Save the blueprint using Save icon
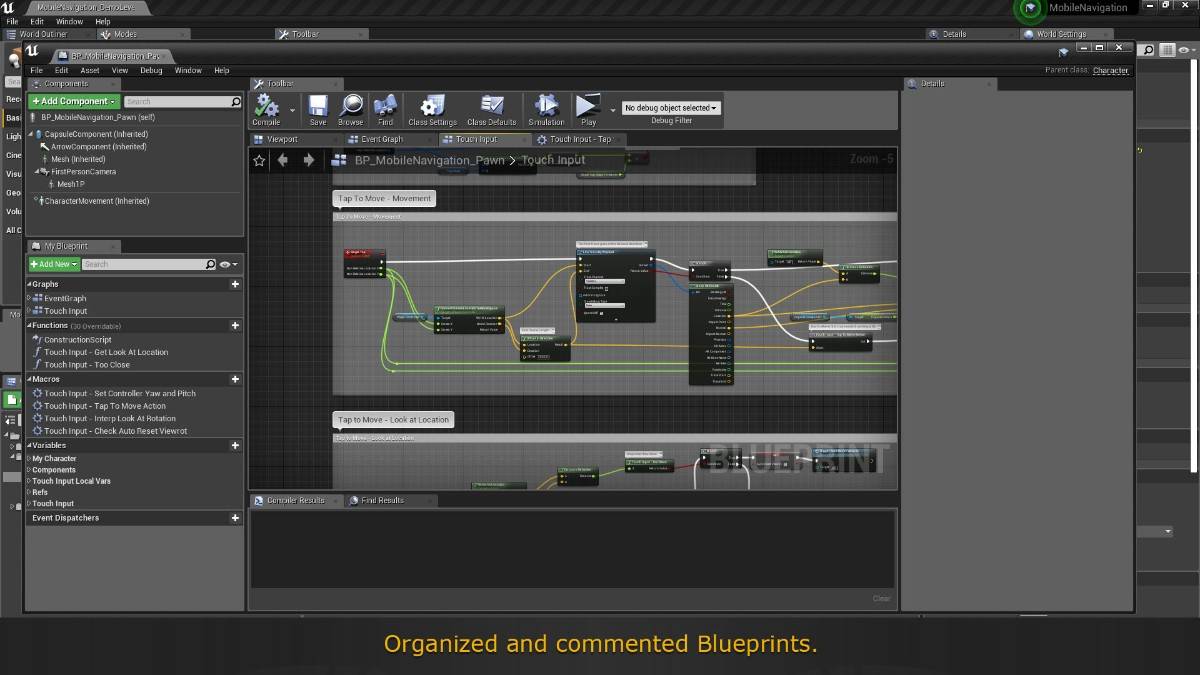This screenshot has height=675, width=1200. pyautogui.click(x=318, y=110)
